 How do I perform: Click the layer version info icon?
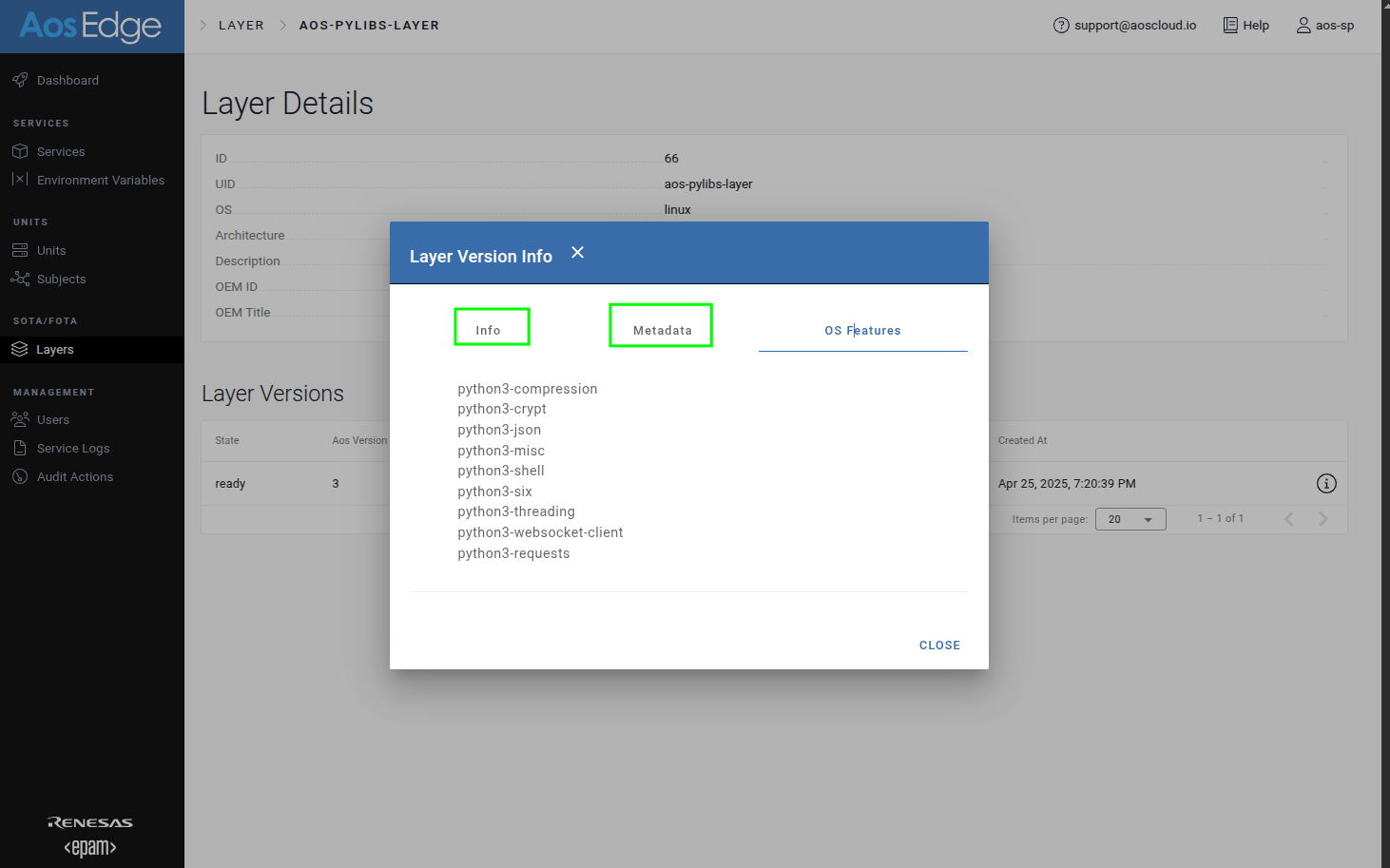(1326, 484)
